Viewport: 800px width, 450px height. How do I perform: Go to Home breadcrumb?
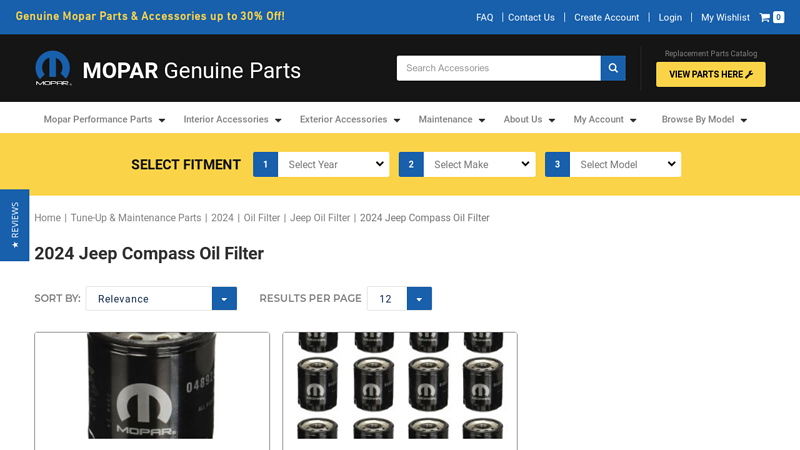47,218
